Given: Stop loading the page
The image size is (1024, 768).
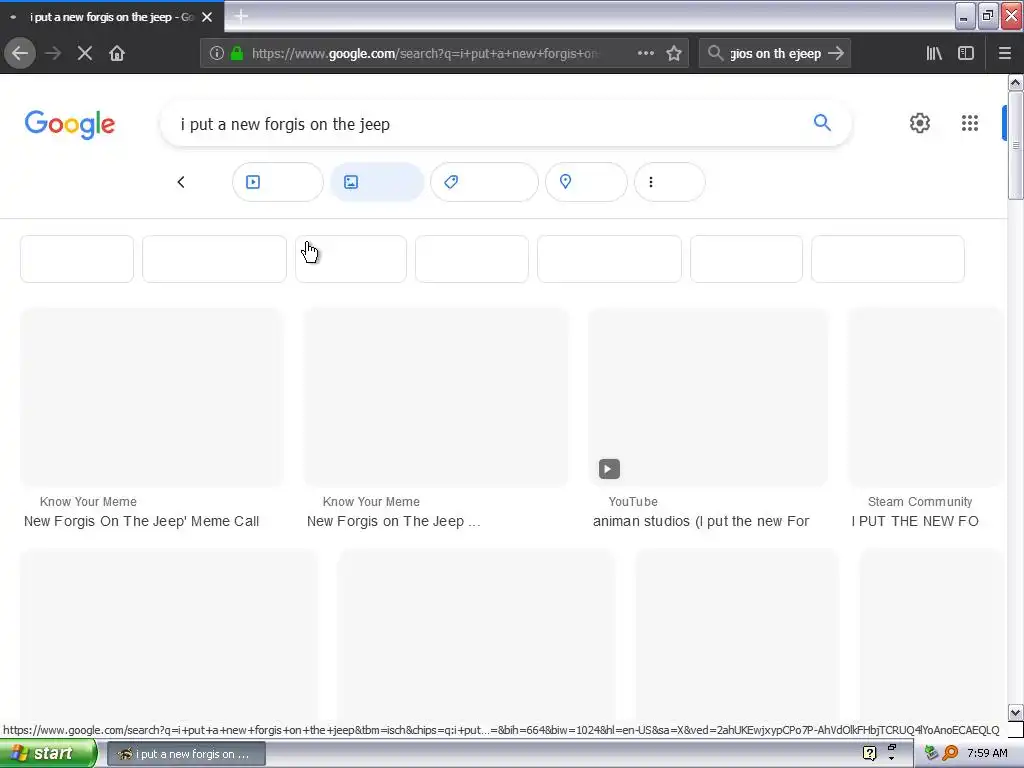Looking at the screenshot, I should click(x=84, y=54).
